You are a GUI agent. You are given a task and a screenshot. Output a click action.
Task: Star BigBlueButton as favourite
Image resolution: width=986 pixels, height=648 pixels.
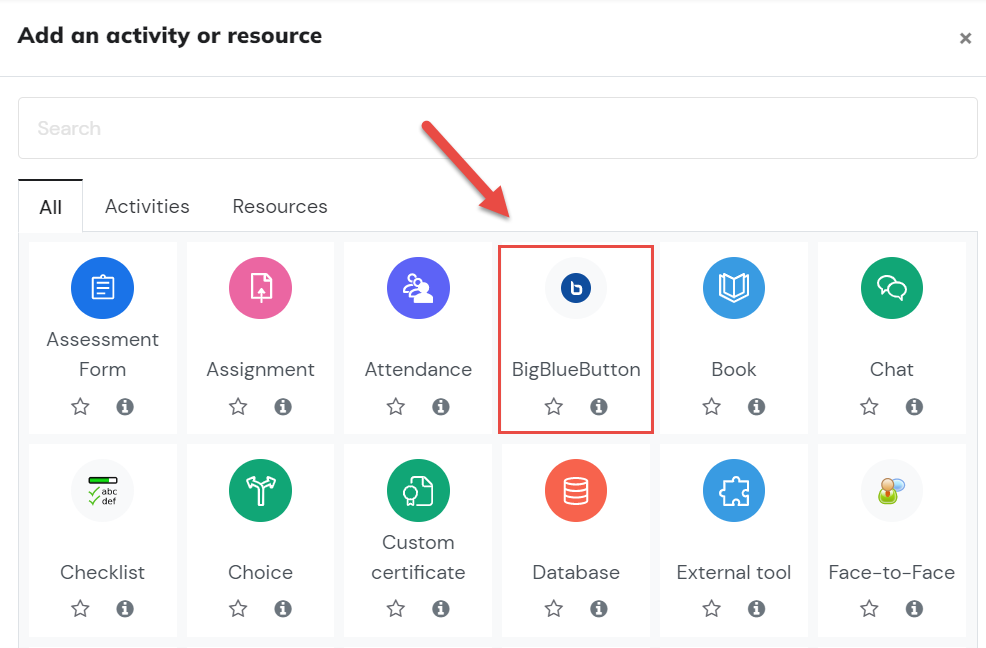point(553,406)
